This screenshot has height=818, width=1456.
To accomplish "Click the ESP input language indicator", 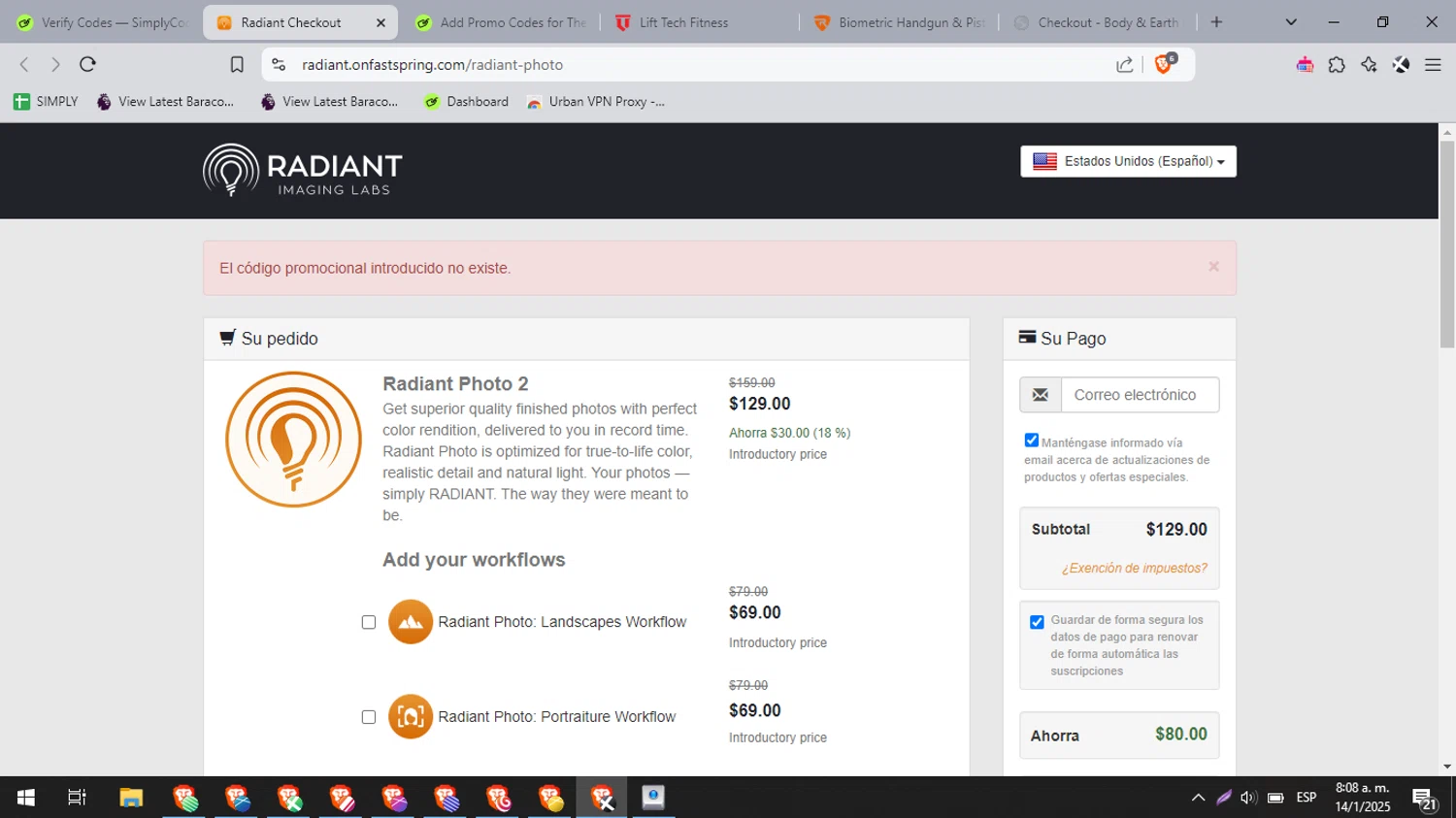I will tap(1307, 798).
